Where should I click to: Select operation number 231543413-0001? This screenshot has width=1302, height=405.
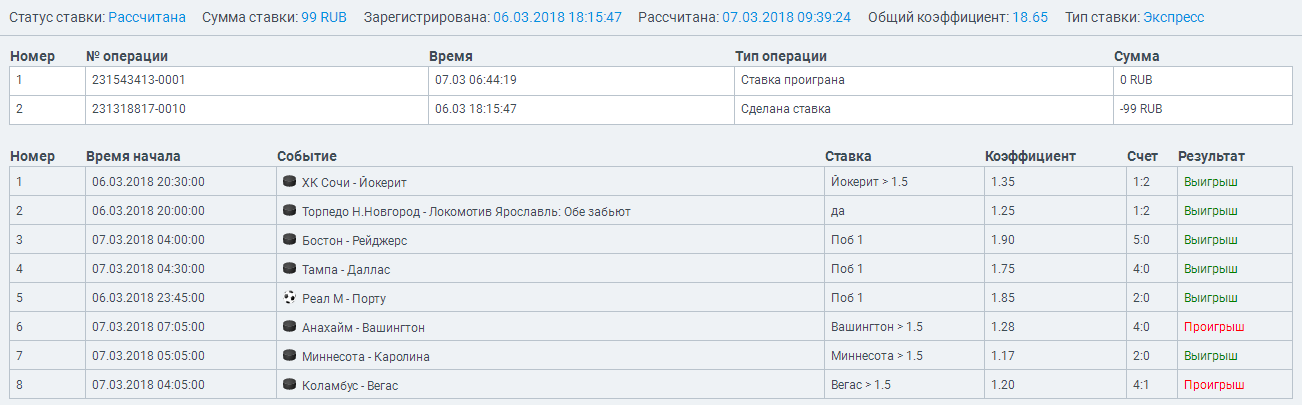click(x=138, y=80)
